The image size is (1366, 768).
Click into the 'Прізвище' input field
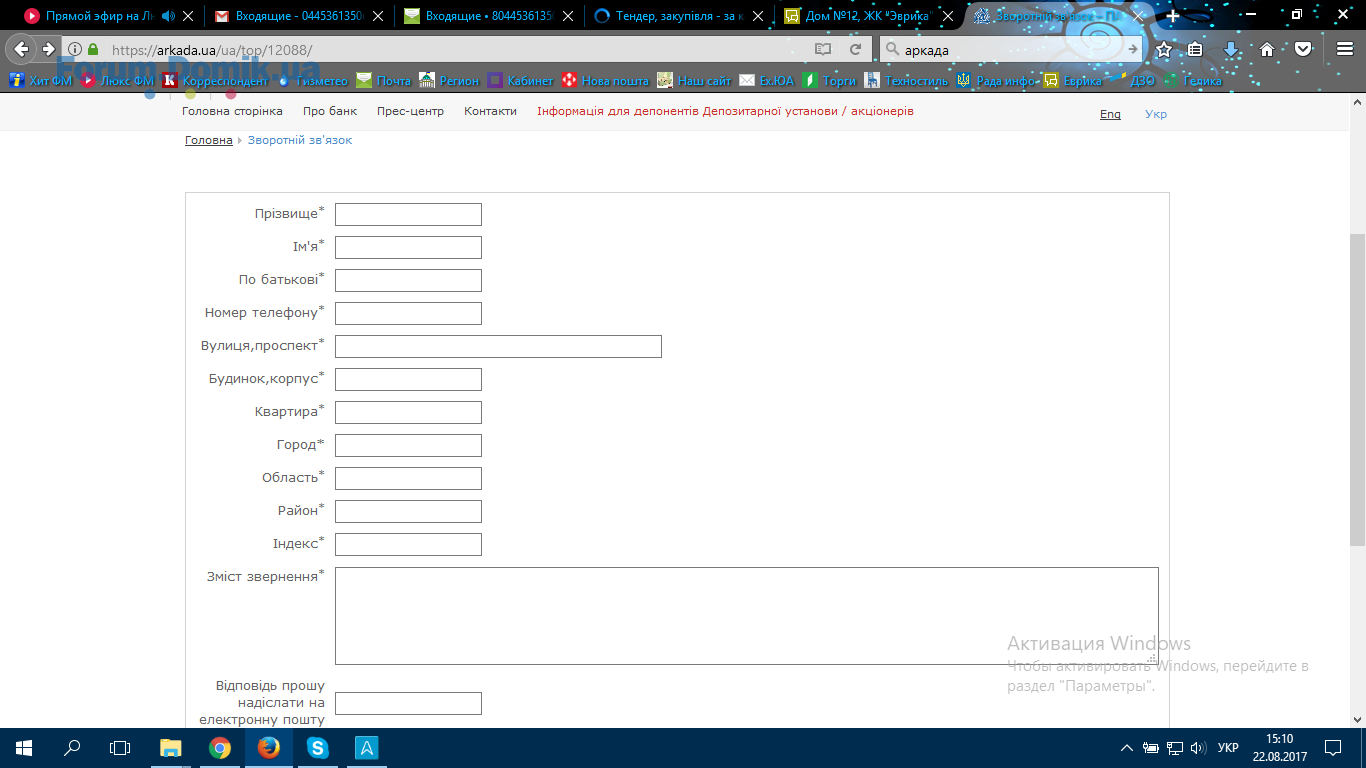click(408, 215)
